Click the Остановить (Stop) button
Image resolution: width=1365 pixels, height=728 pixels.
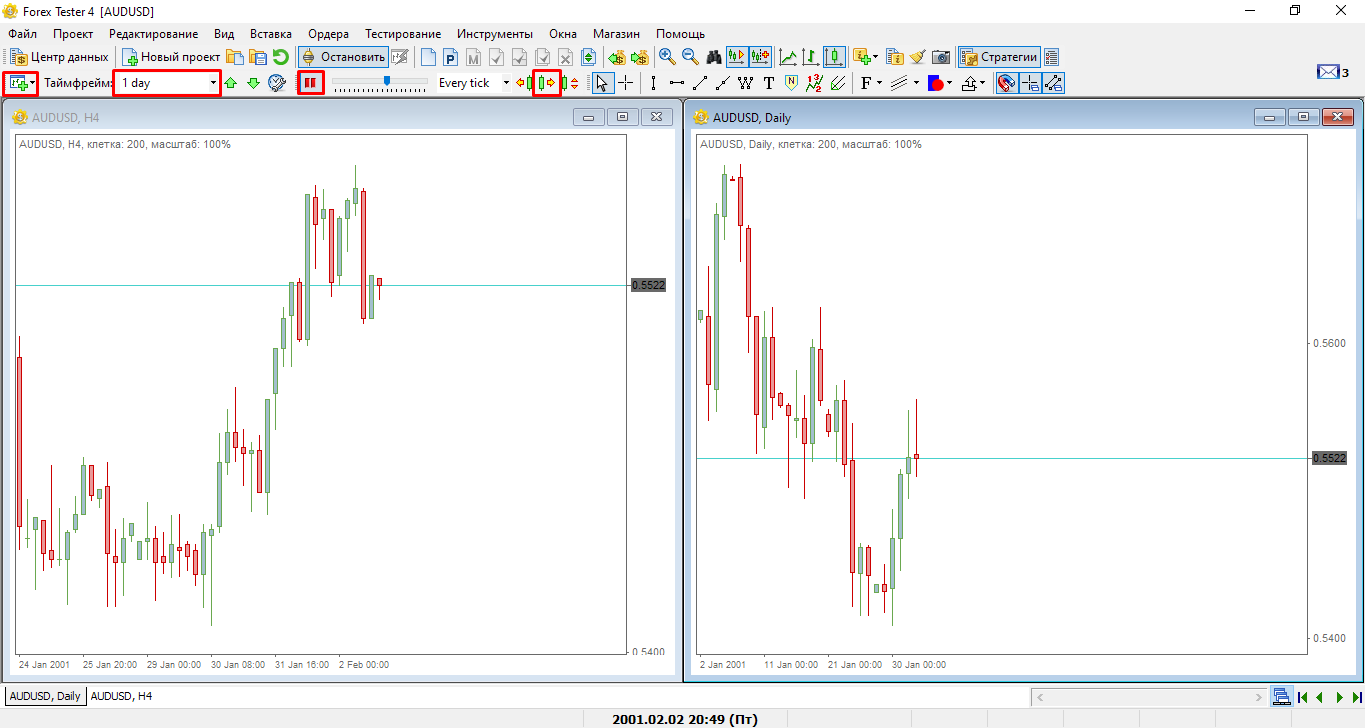343,57
